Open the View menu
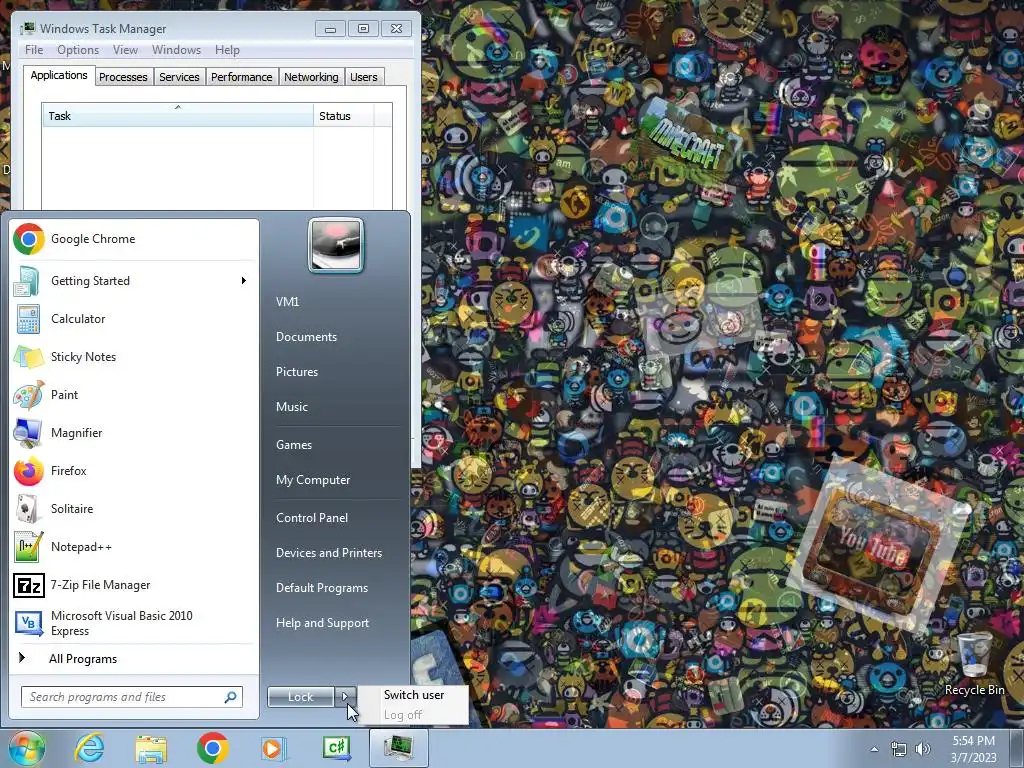Image resolution: width=1024 pixels, height=768 pixels. [x=125, y=50]
